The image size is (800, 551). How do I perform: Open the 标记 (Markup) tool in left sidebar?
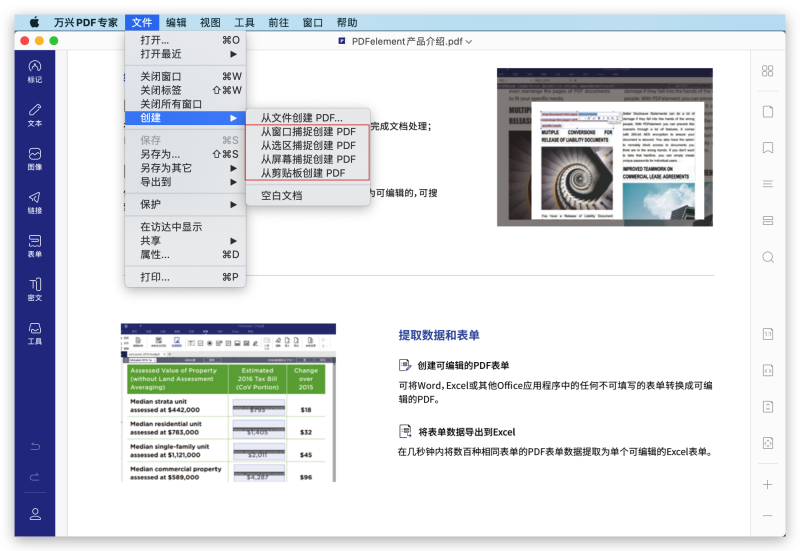point(35,70)
